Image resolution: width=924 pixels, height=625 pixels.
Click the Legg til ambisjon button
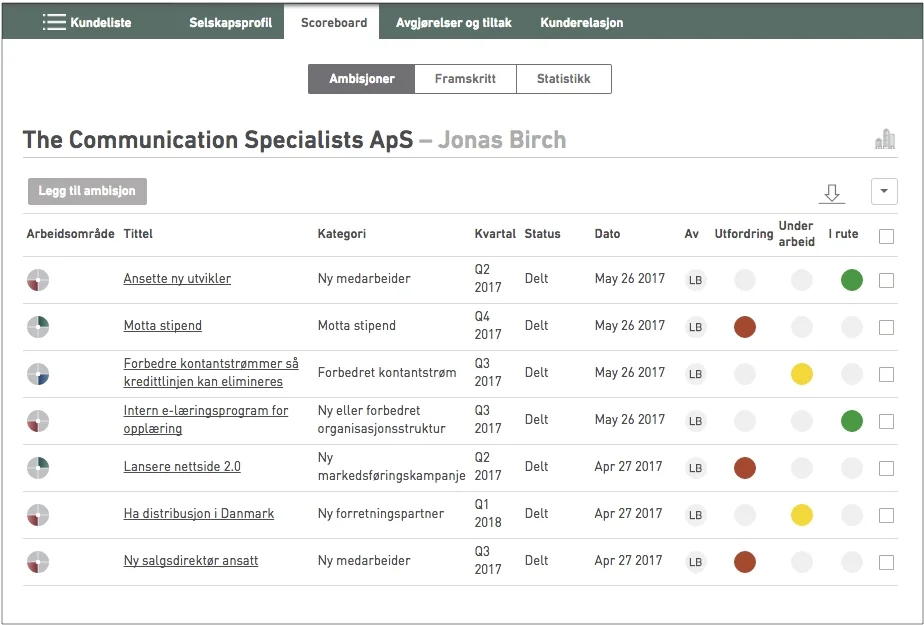pyautogui.click(x=88, y=192)
